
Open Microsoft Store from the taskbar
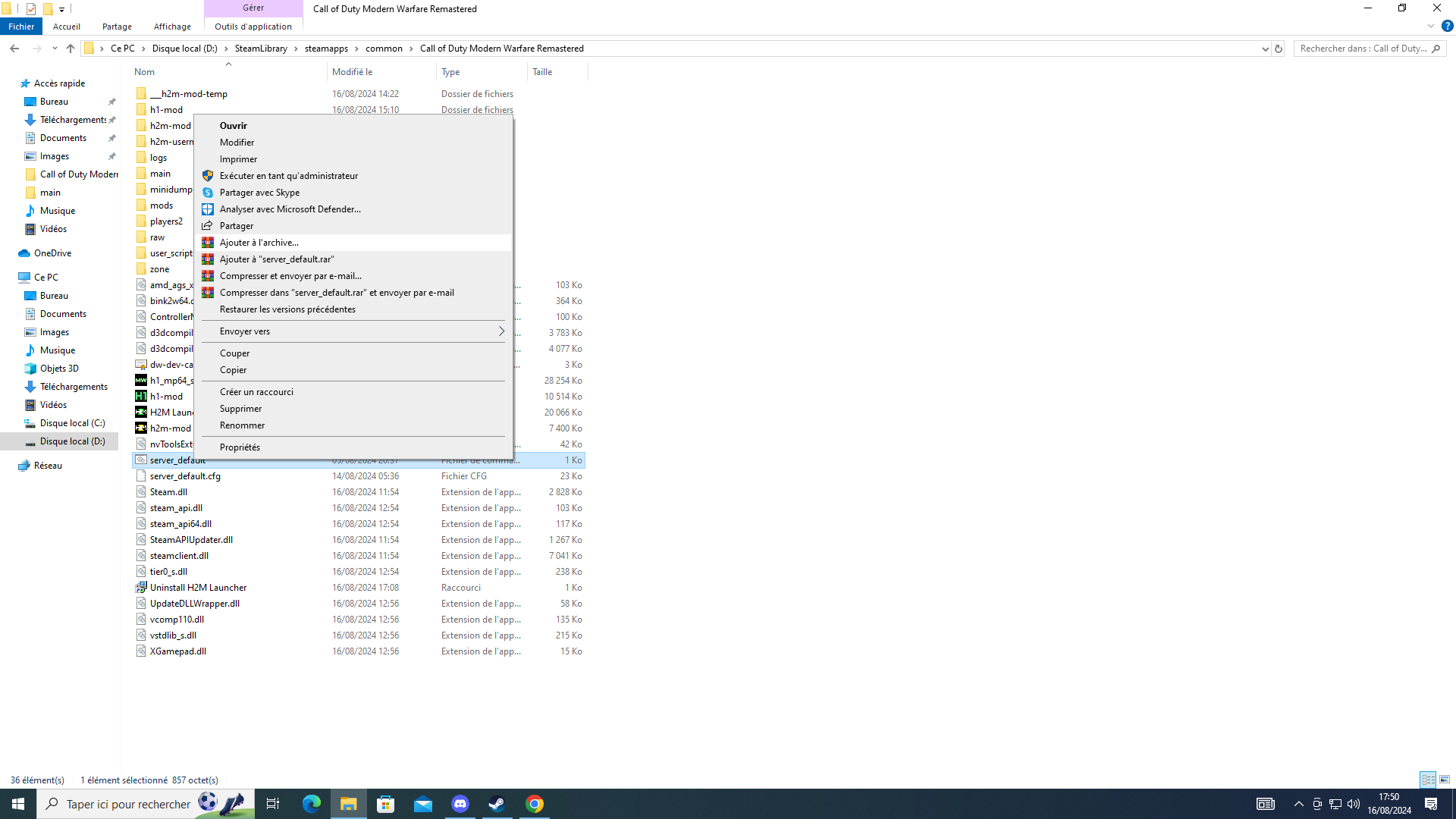coord(386,804)
